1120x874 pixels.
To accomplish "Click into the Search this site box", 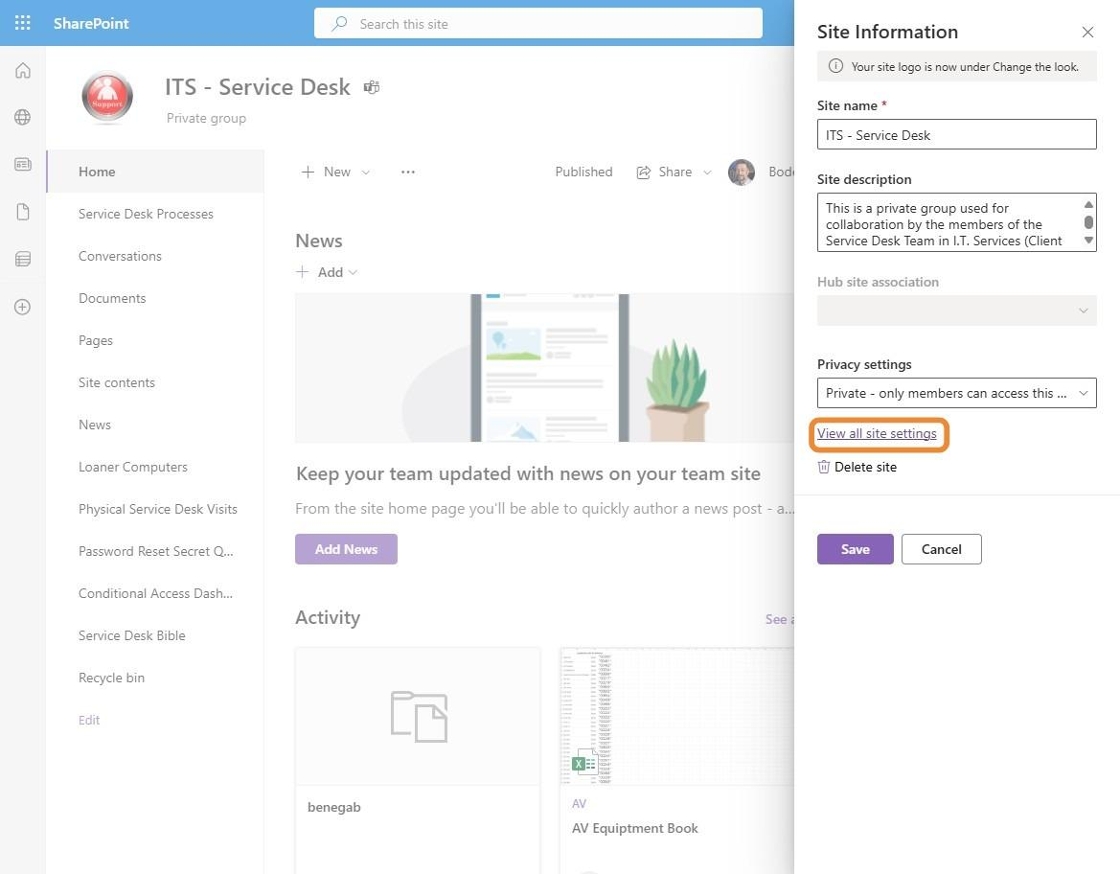I will [538, 24].
